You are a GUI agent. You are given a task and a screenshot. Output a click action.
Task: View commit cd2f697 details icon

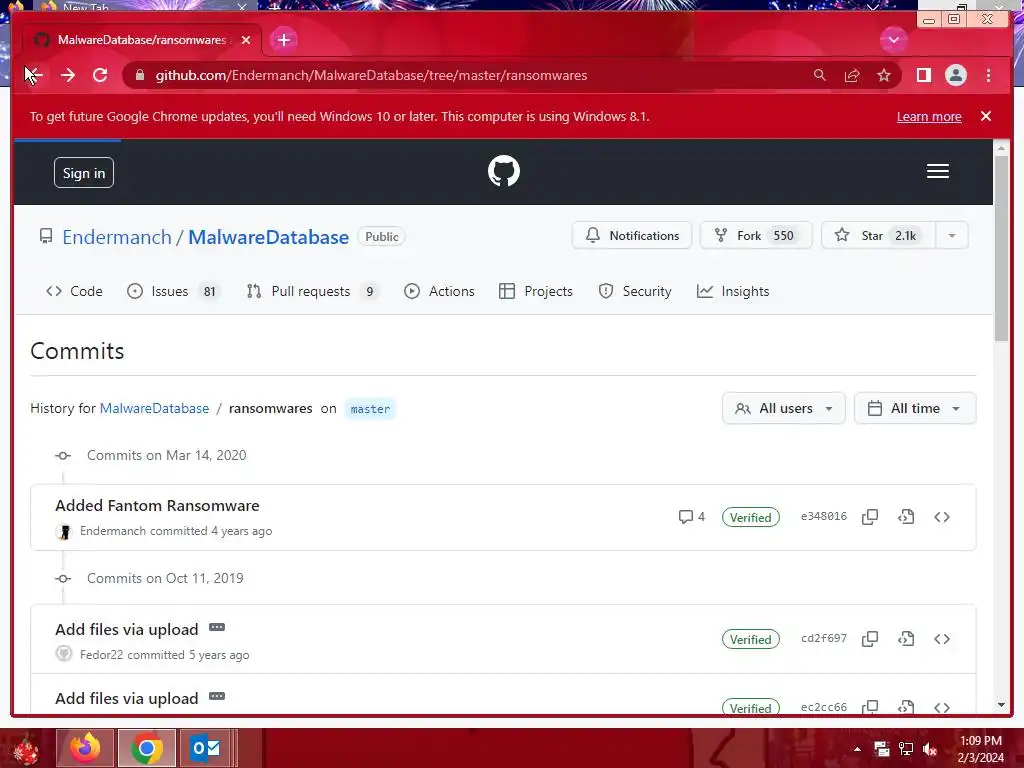click(x=905, y=639)
